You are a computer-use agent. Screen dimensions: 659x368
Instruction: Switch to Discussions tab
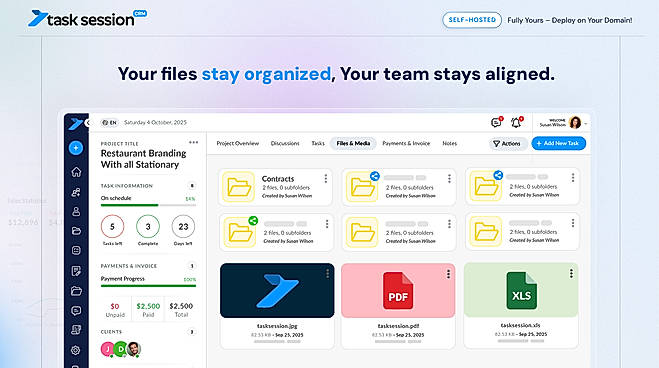tap(285, 143)
